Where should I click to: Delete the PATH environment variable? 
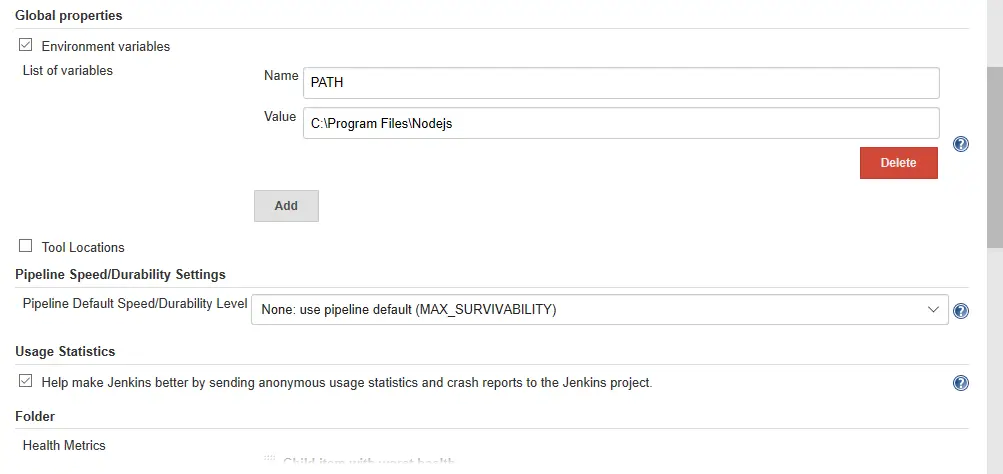click(899, 162)
